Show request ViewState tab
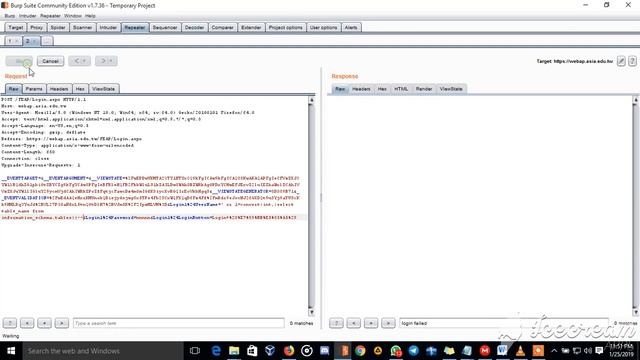The height and width of the screenshot is (360, 640). 103,89
